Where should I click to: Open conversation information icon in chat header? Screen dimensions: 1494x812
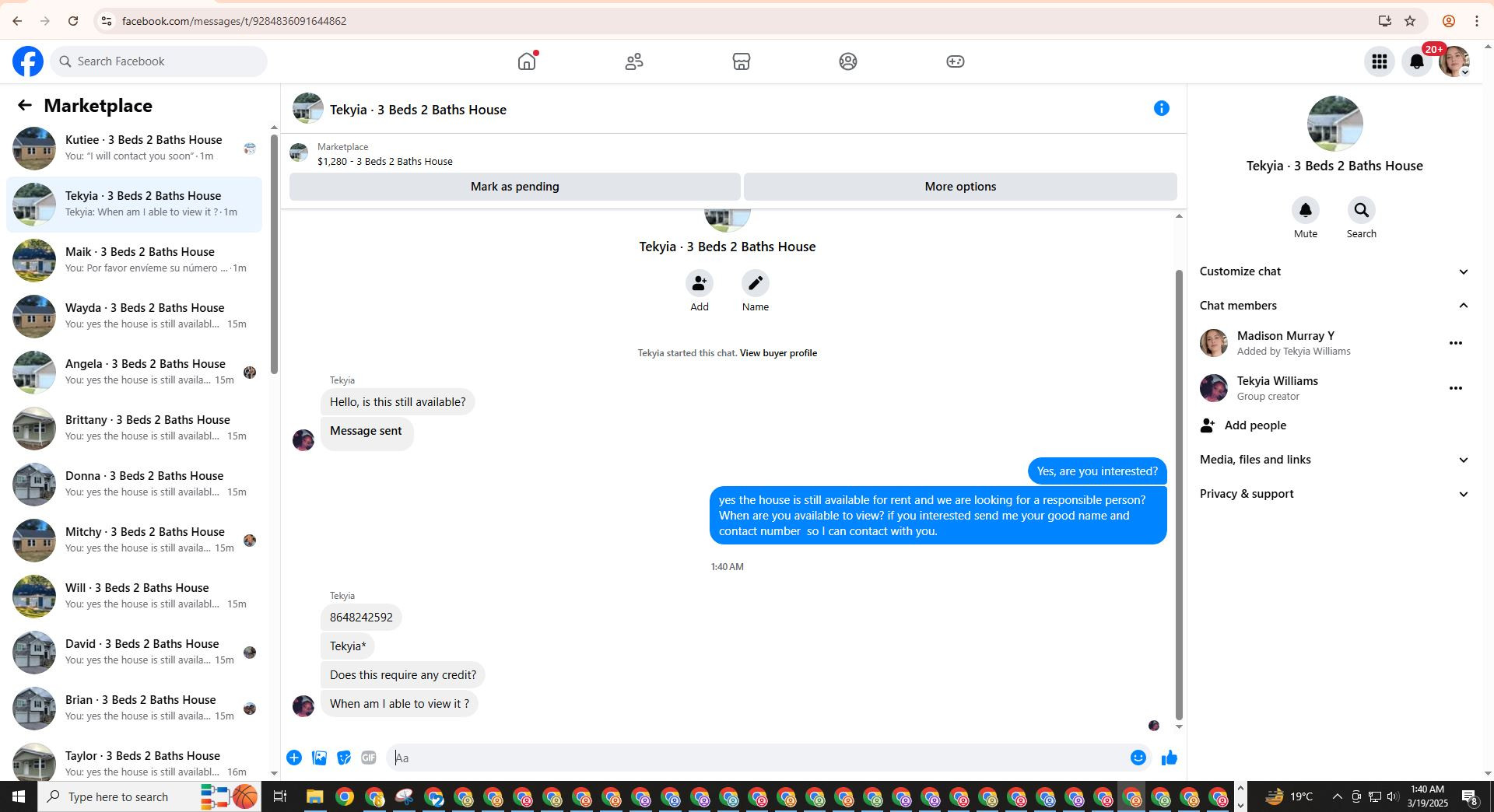click(x=1162, y=109)
